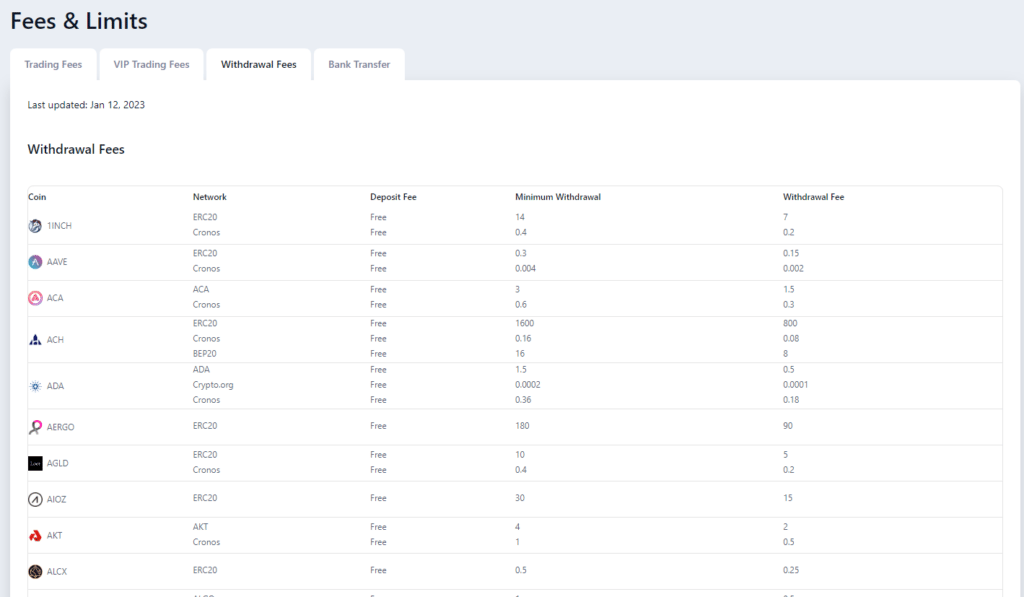Open the Bank Transfer tab
This screenshot has height=597, width=1024.
point(359,65)
